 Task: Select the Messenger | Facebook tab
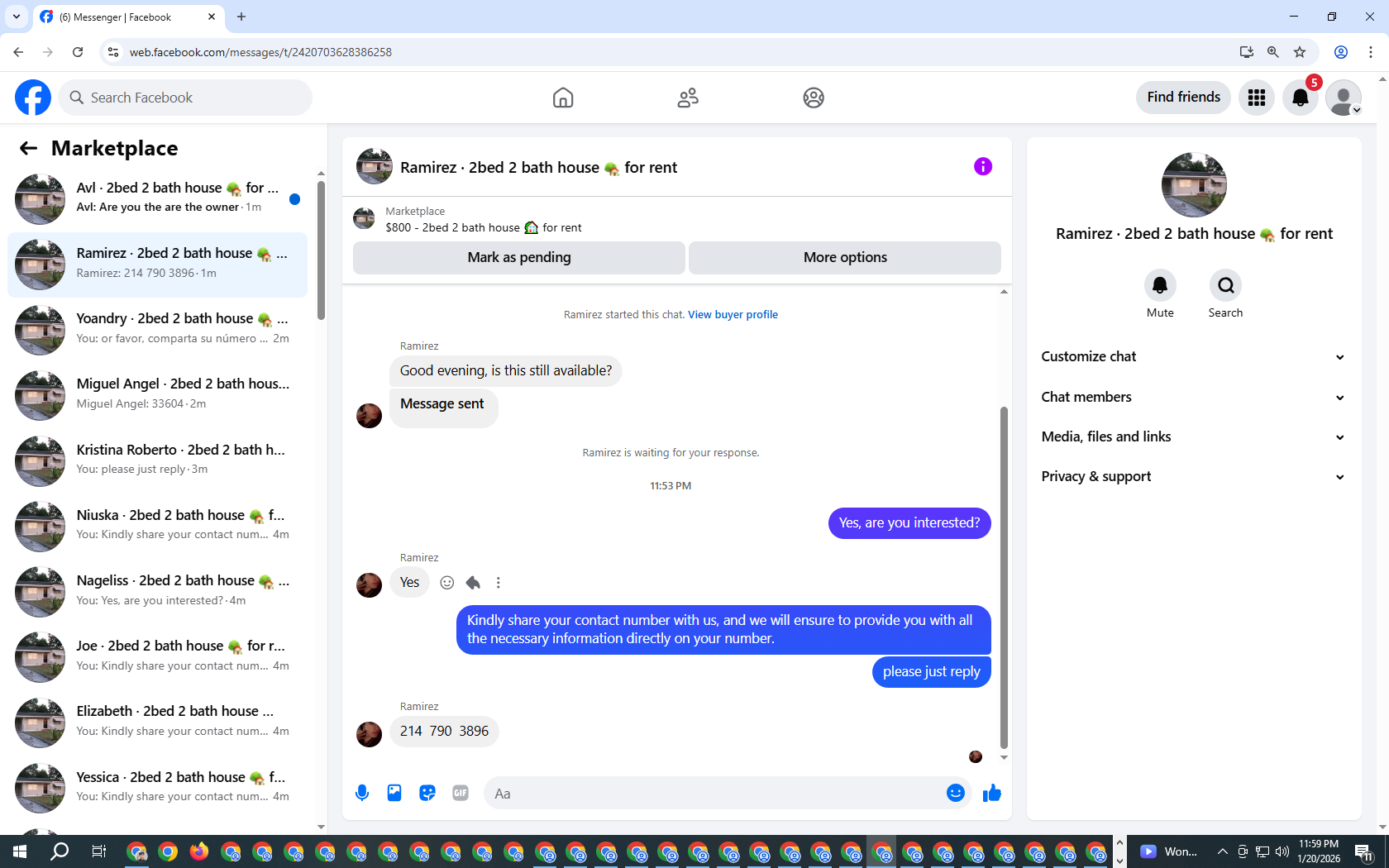click(x=128, y=17)
